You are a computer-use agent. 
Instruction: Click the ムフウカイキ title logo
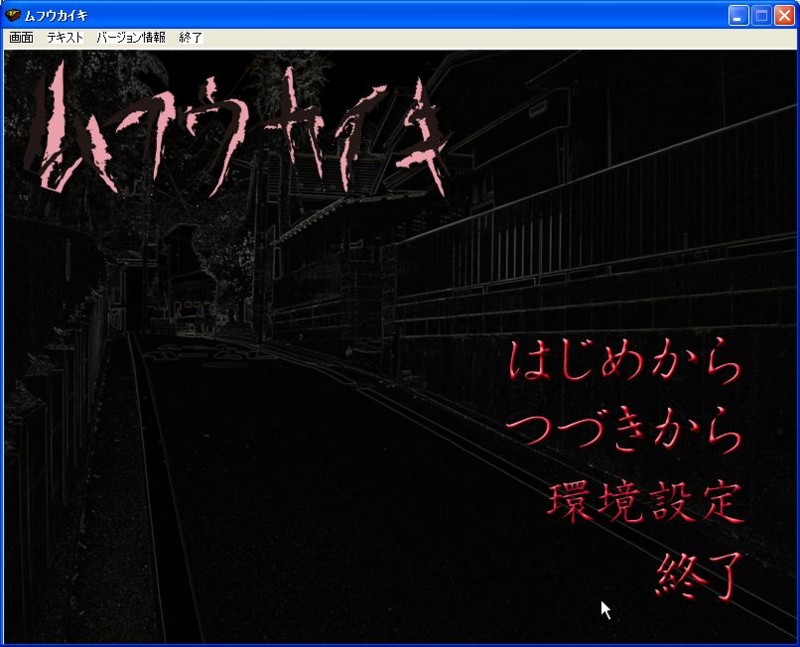[237, 130]
